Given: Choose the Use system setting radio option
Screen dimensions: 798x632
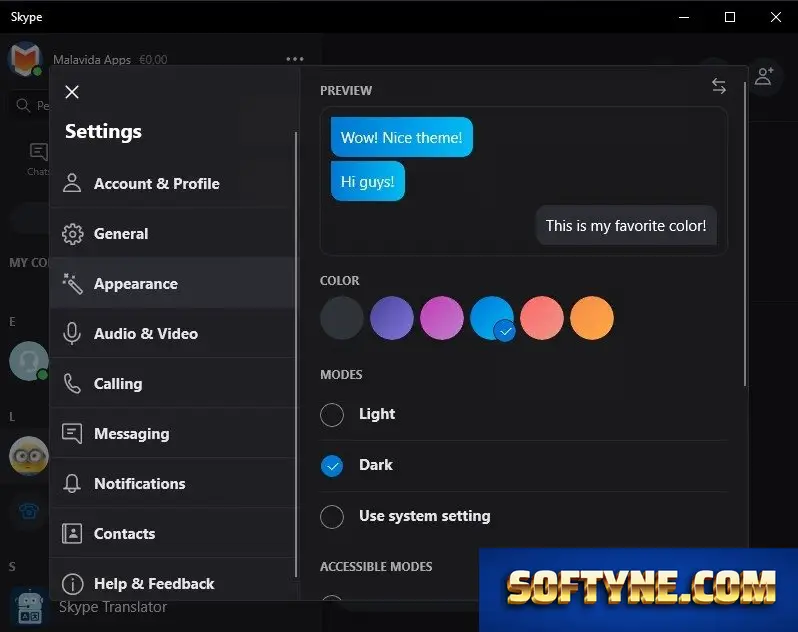Looking at the screenshot, I should [x=332, y=516].
